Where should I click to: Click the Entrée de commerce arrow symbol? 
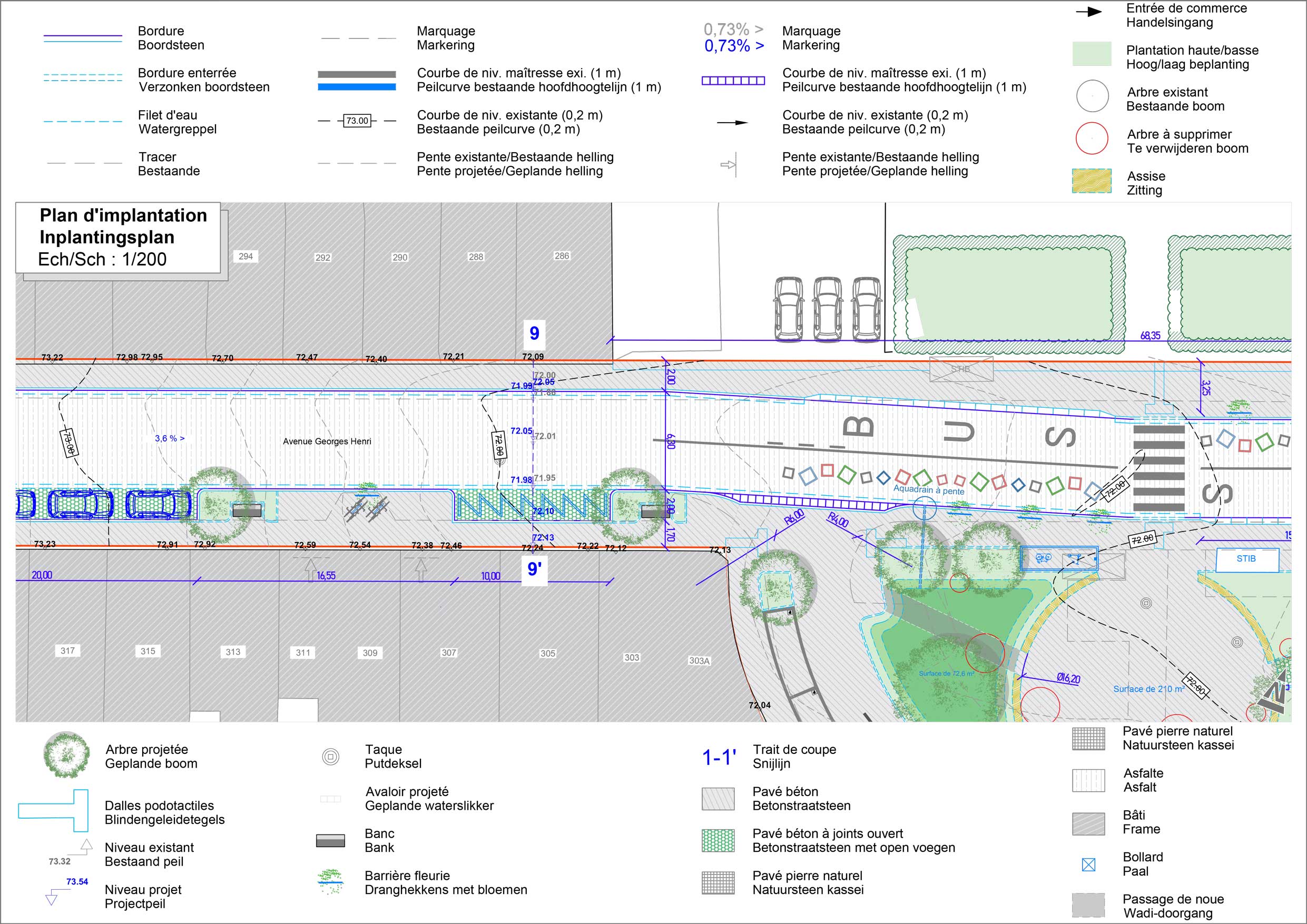(x=1088, y=12)
